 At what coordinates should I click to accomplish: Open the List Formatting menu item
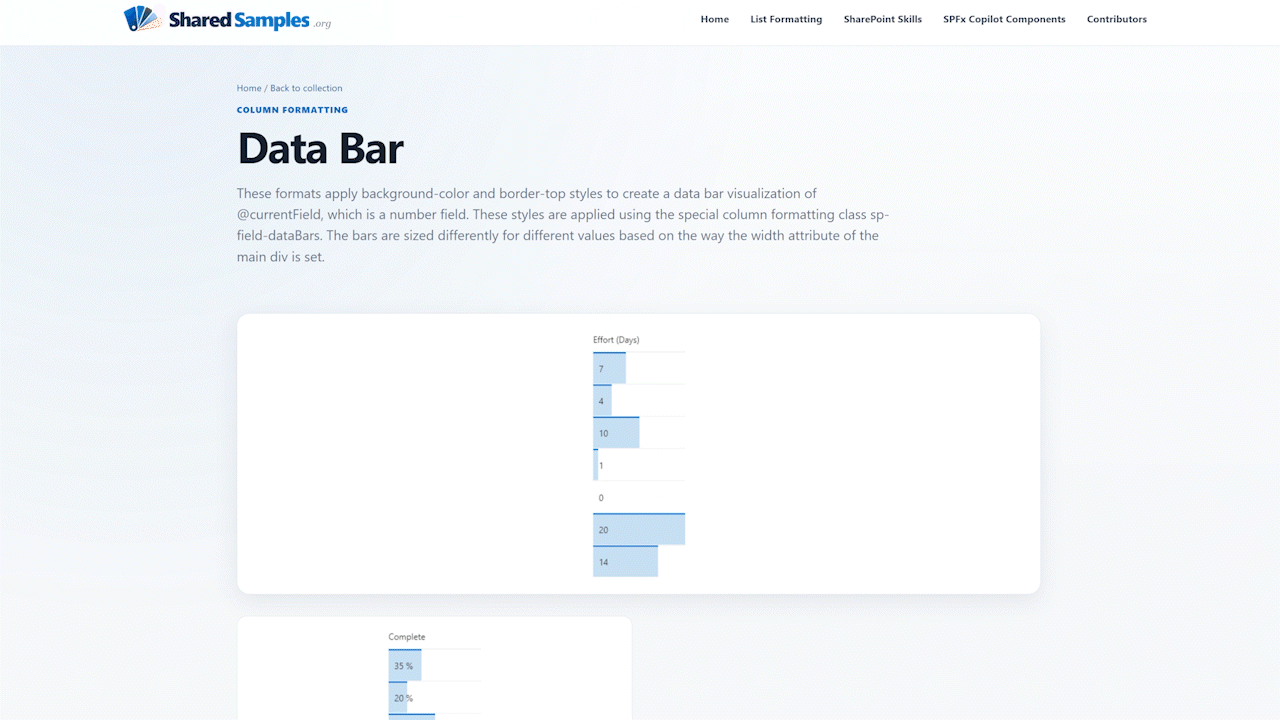point(786,19)
